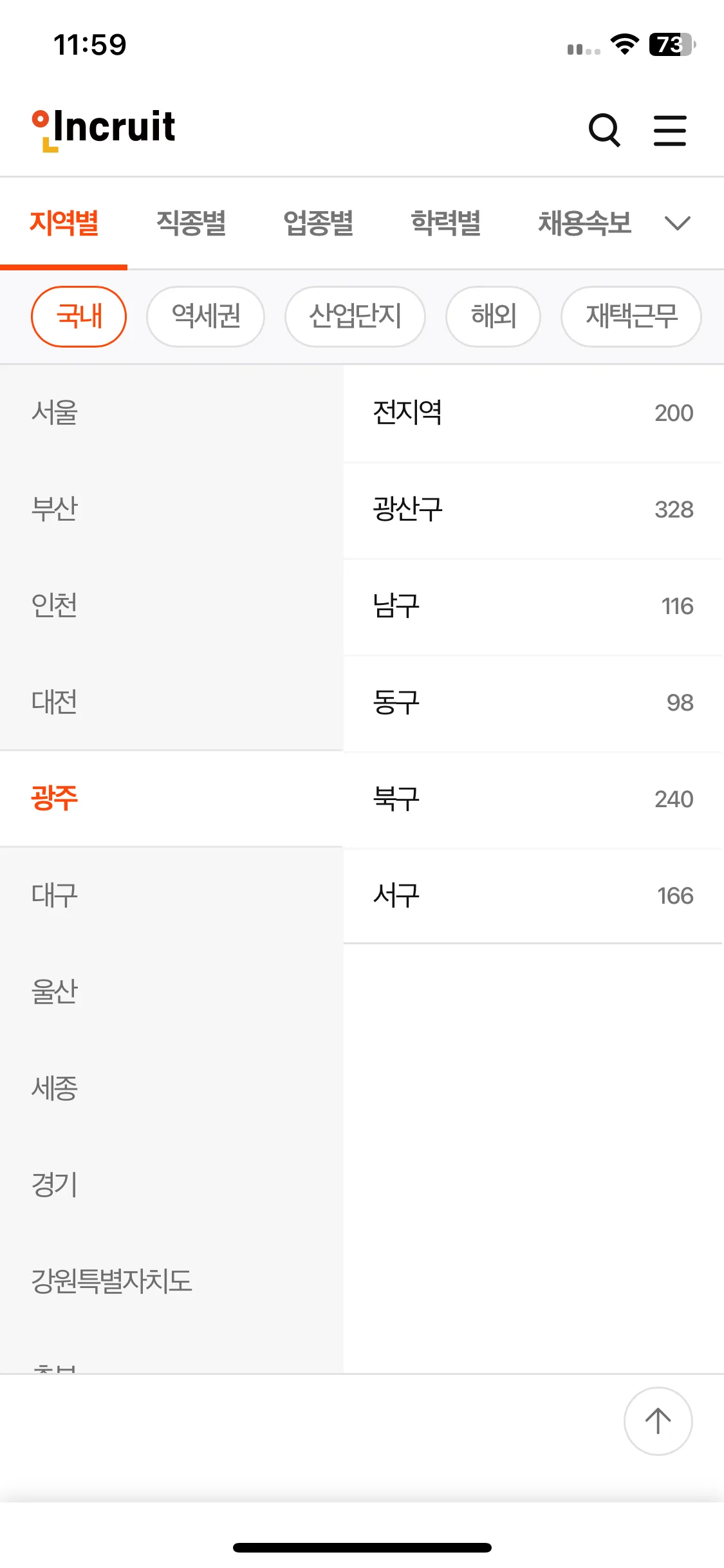Choose 대구 in the region list
This screenshot has height=1568, width=724.
[171, 895]
